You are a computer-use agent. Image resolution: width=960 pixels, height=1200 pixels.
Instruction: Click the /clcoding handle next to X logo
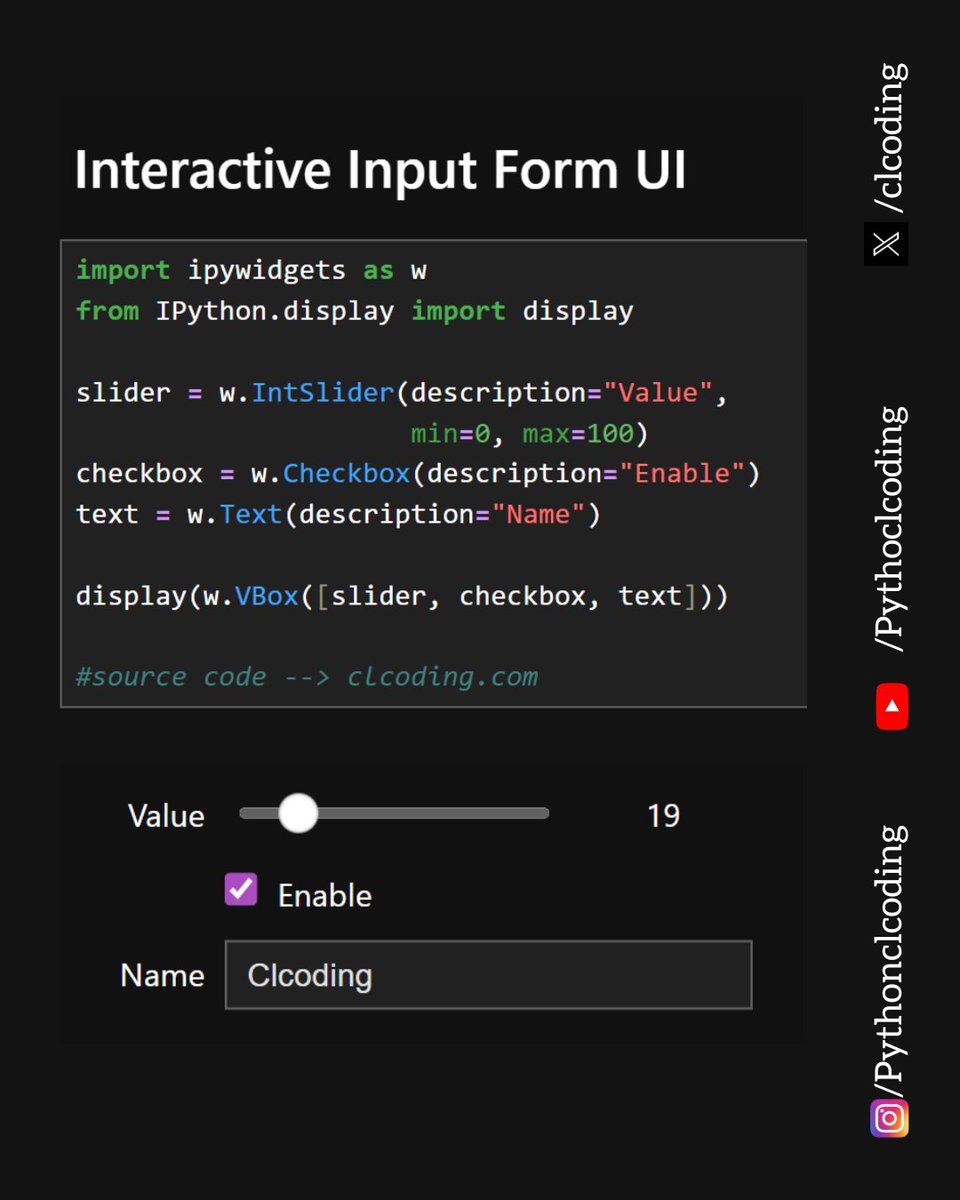tap(889, 138)
